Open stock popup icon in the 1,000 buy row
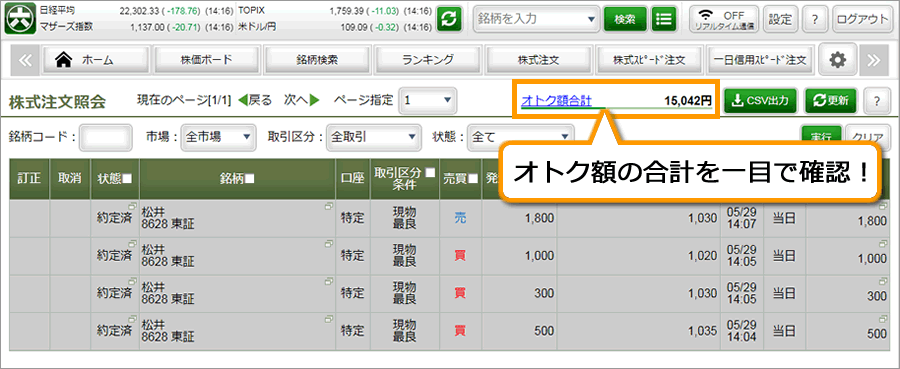 tap(329, 243)
